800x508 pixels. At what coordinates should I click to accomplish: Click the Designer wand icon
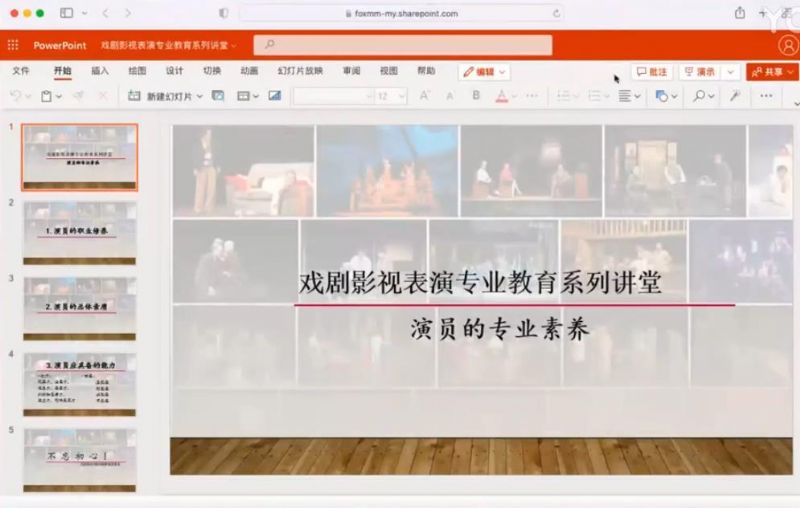(735, 96)
